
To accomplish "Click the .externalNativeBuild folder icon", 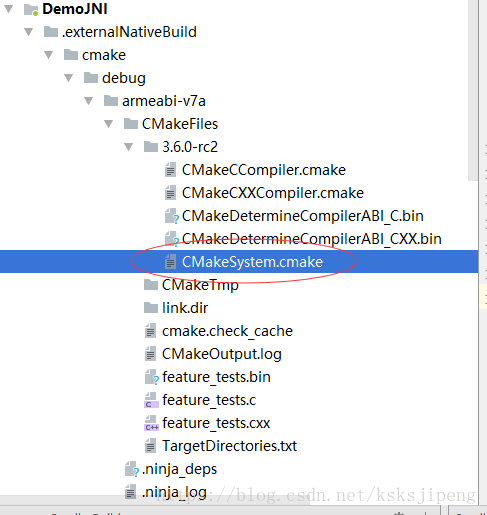I will 51,32.
